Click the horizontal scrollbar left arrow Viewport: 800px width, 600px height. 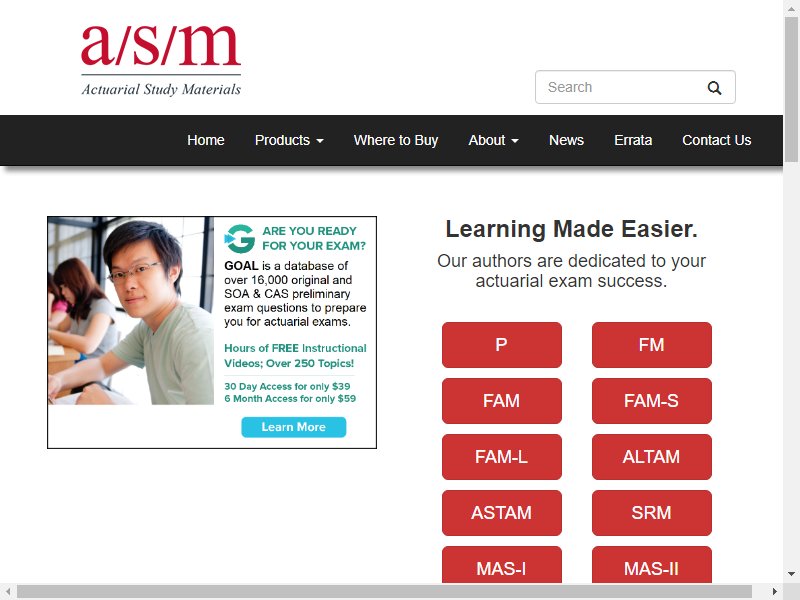pyautogui.click(x=8, y=592)
